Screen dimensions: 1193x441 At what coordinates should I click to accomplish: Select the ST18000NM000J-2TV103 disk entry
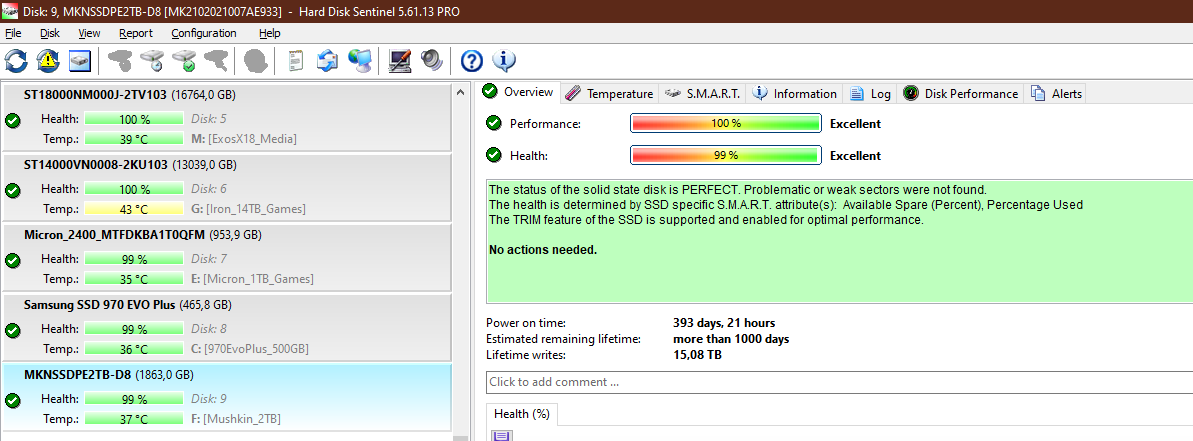pyautogui.click(x=227, y=117)
